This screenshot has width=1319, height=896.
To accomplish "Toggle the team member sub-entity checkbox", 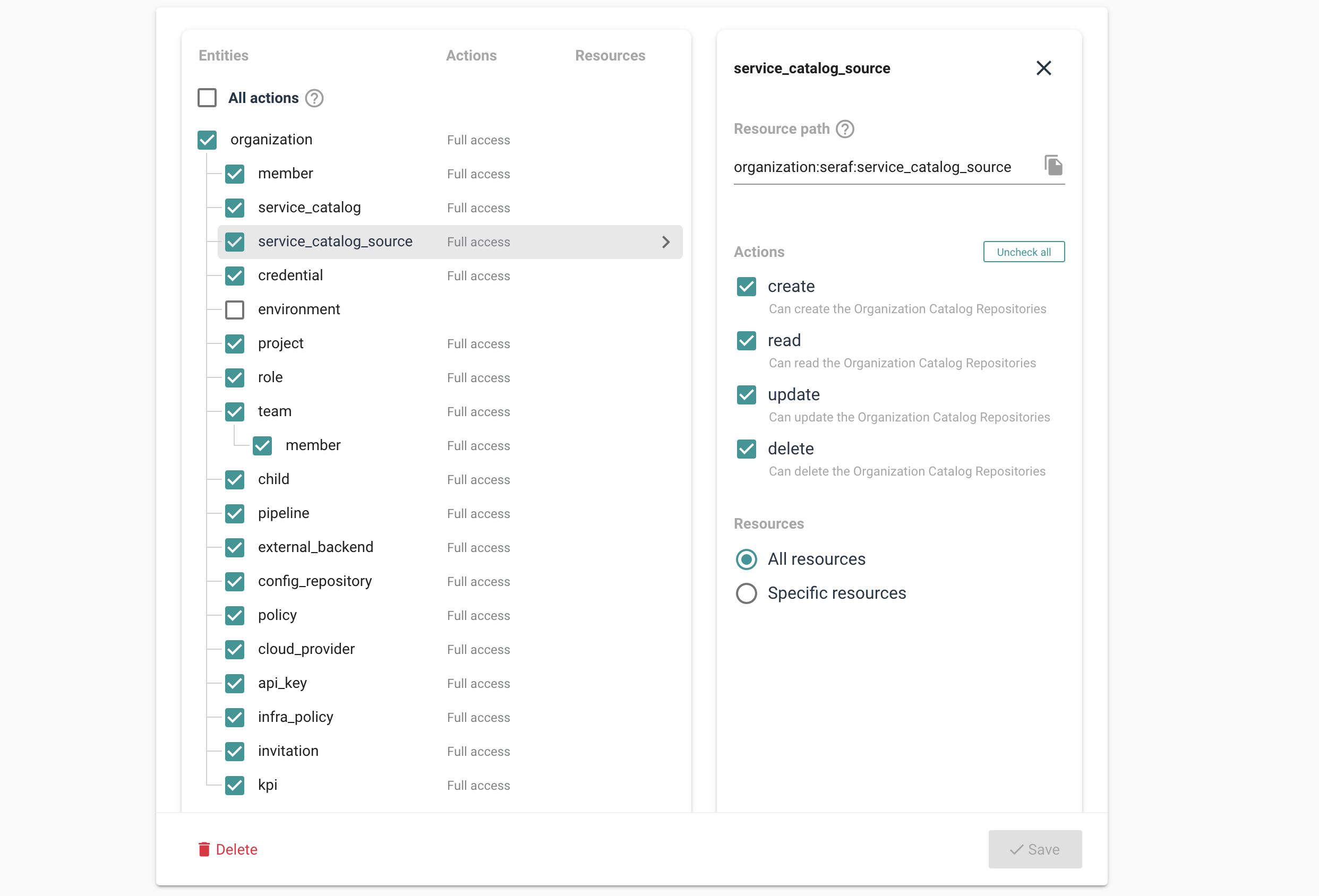I will (x=262, y=445).
